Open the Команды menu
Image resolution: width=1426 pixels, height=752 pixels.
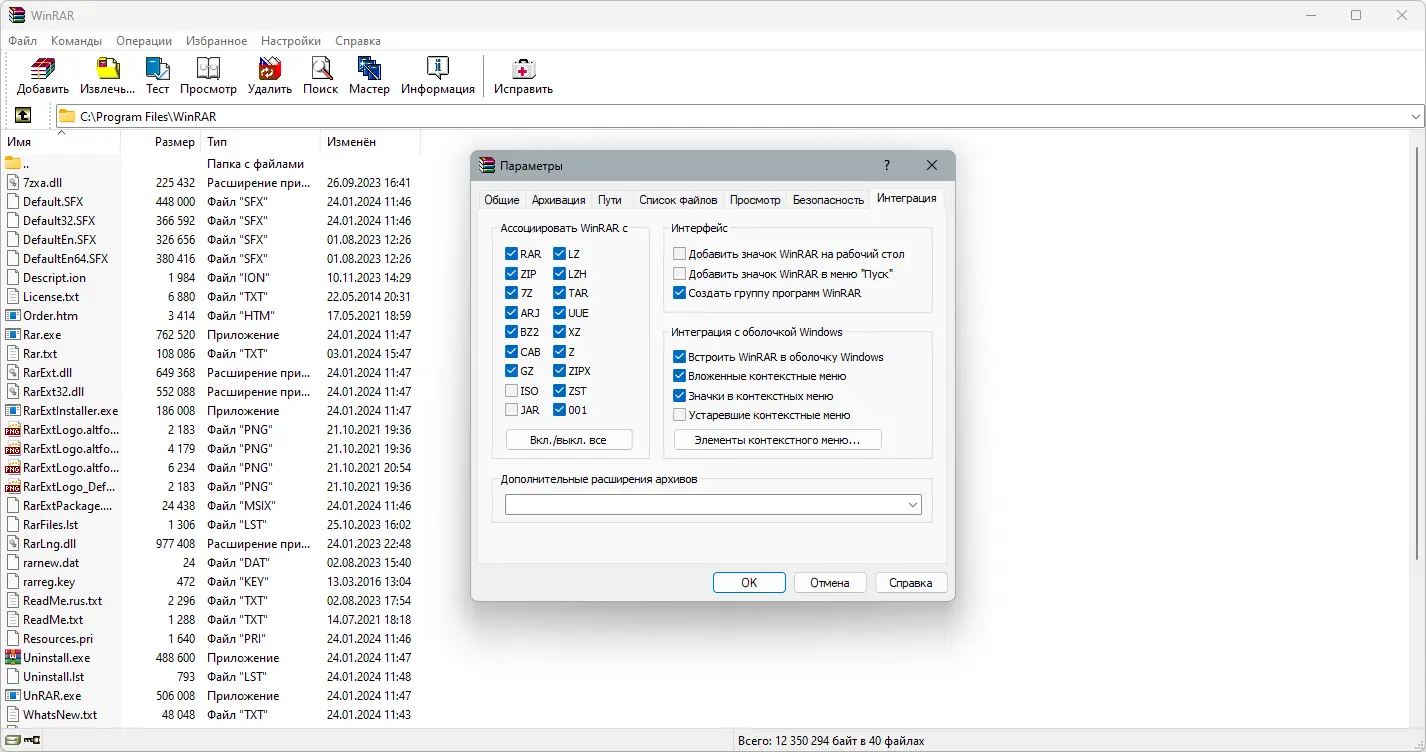pos(76,41)
